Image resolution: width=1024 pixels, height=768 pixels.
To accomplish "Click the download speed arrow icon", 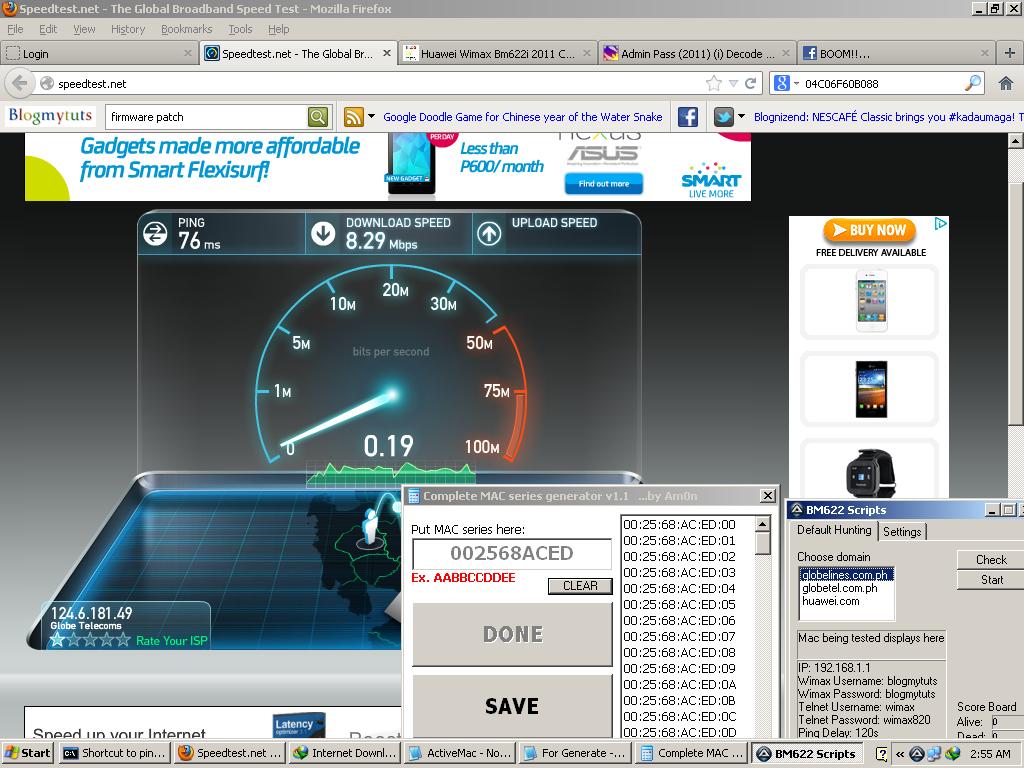I will point(323,234).
